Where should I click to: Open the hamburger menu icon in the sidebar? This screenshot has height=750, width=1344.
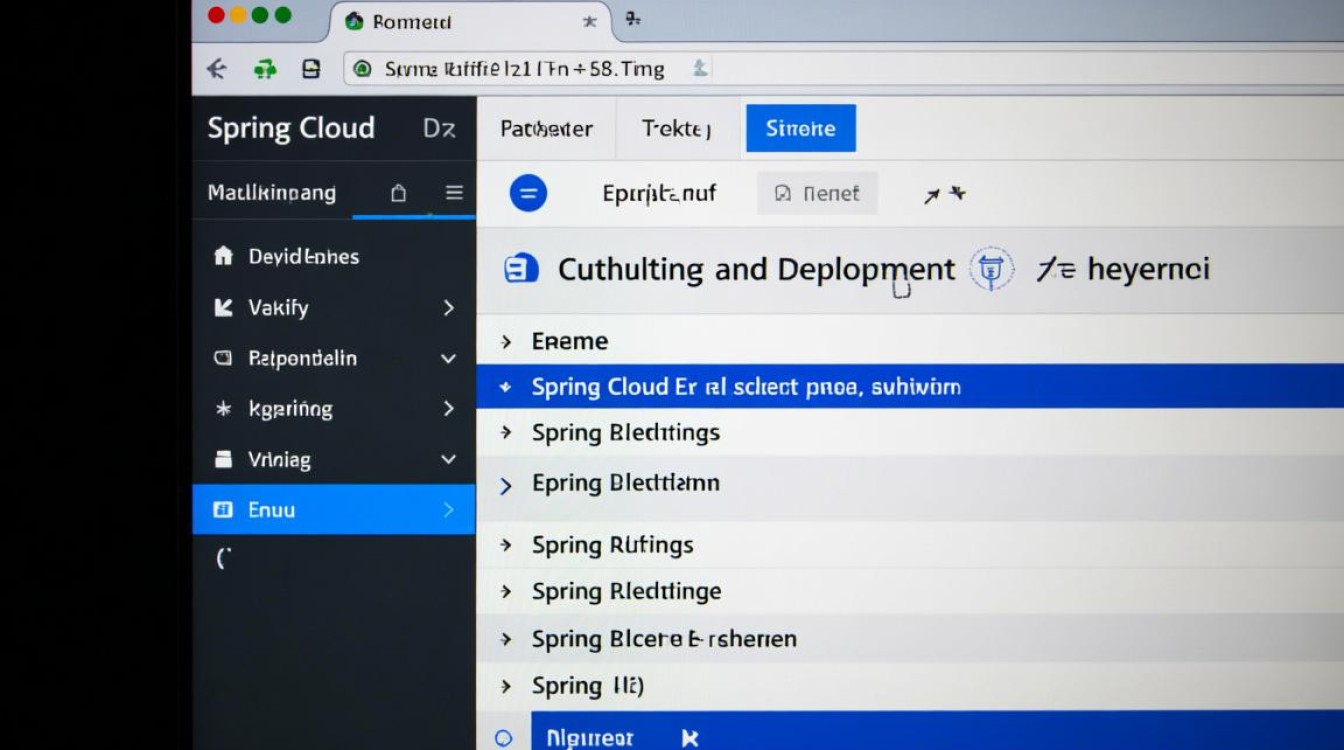point(454,193)
